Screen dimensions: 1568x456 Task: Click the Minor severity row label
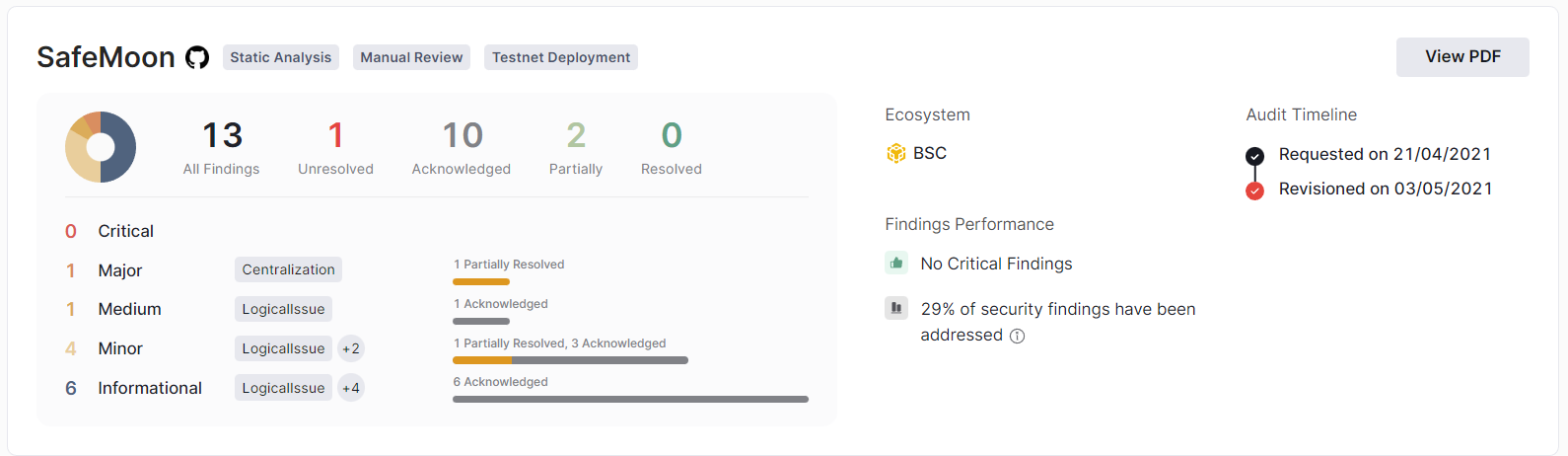point(120,348)
